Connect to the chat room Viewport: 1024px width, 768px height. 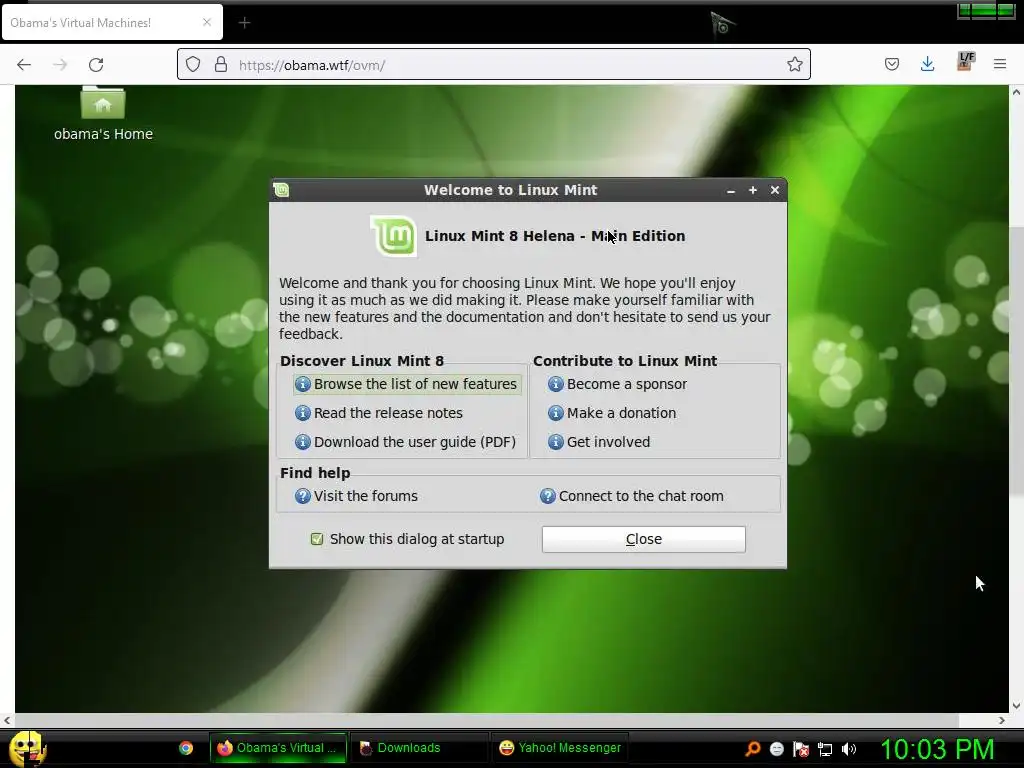click(632, 496)
